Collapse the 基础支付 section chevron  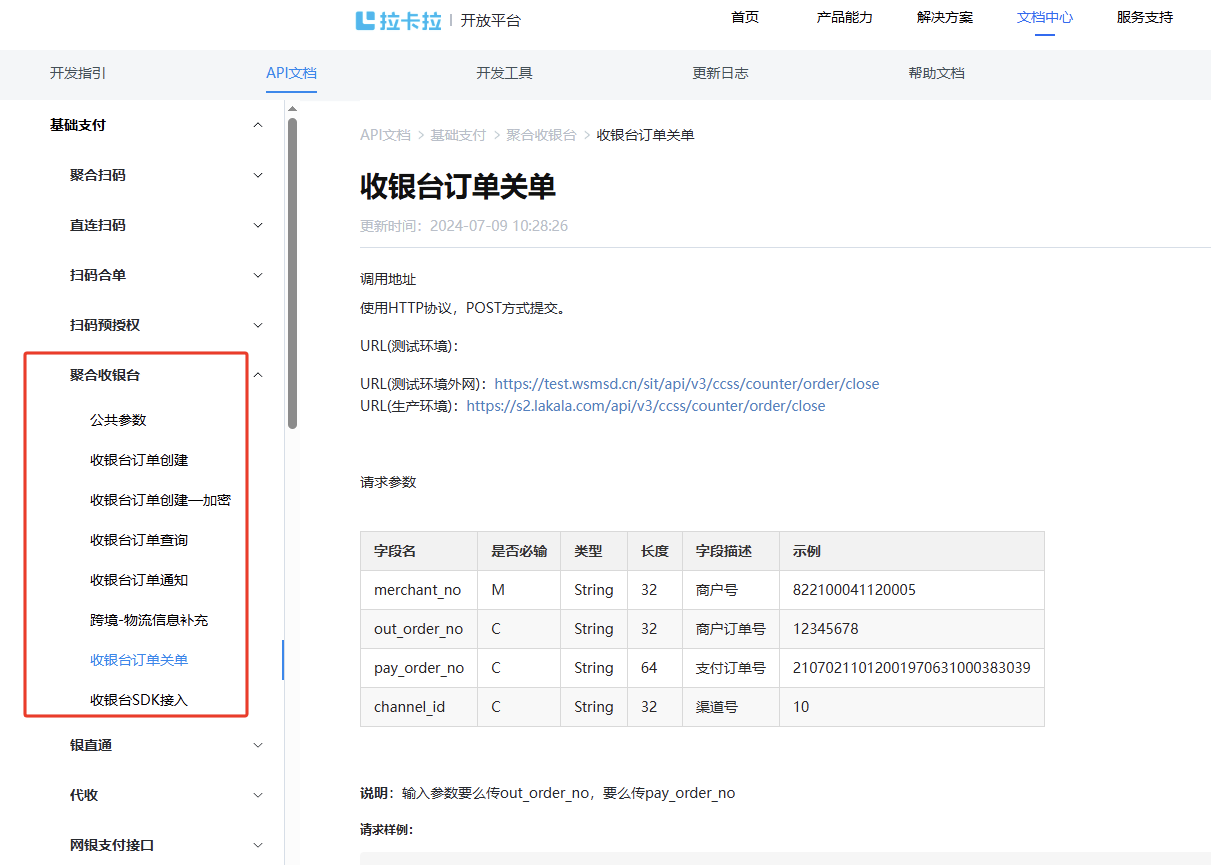click(258, 125)
